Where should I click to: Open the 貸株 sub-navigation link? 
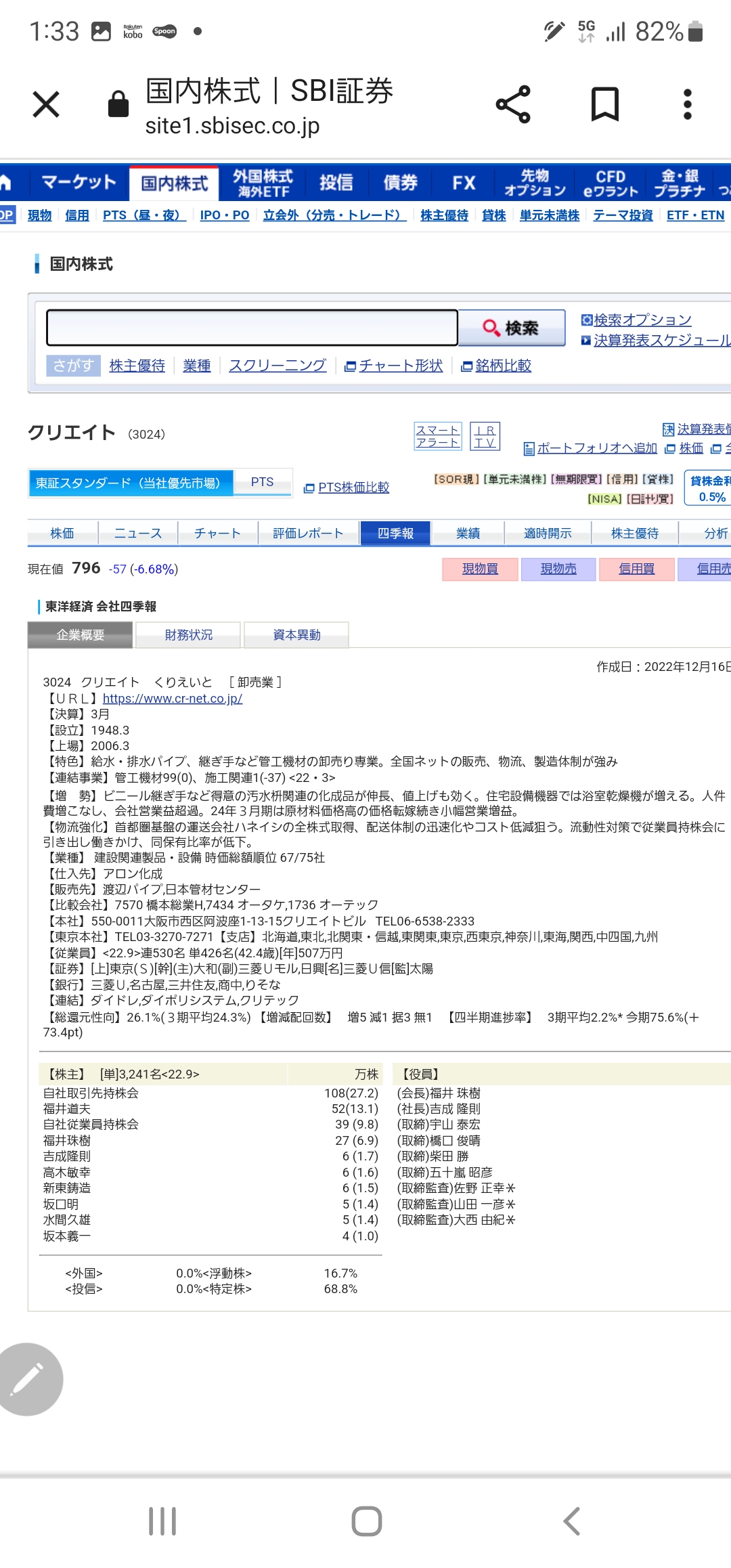click(x=494, y=215)
